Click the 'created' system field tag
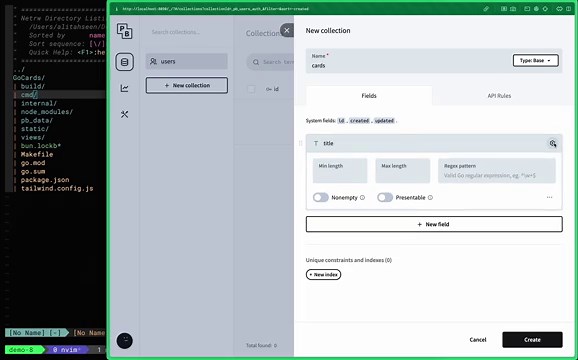This screenshot has height=360, width=578. coord(359,120)
